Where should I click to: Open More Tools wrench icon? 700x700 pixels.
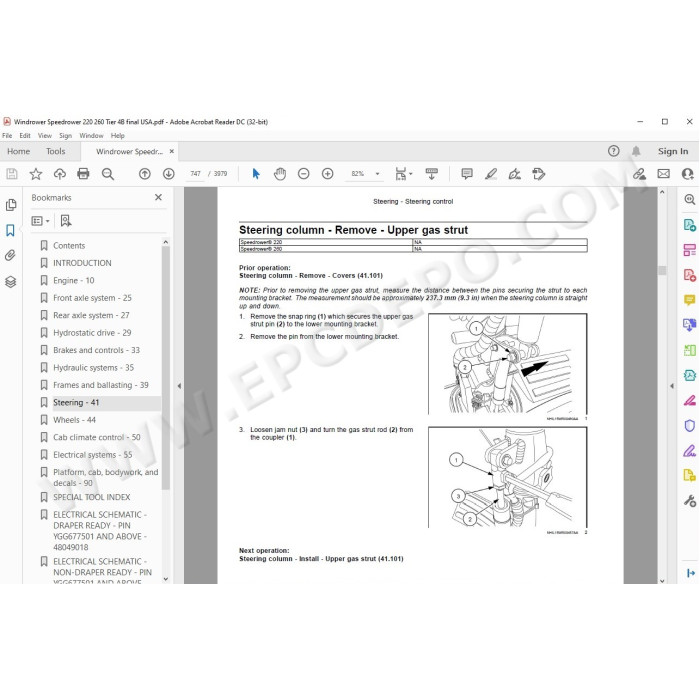tap(690, 501)
